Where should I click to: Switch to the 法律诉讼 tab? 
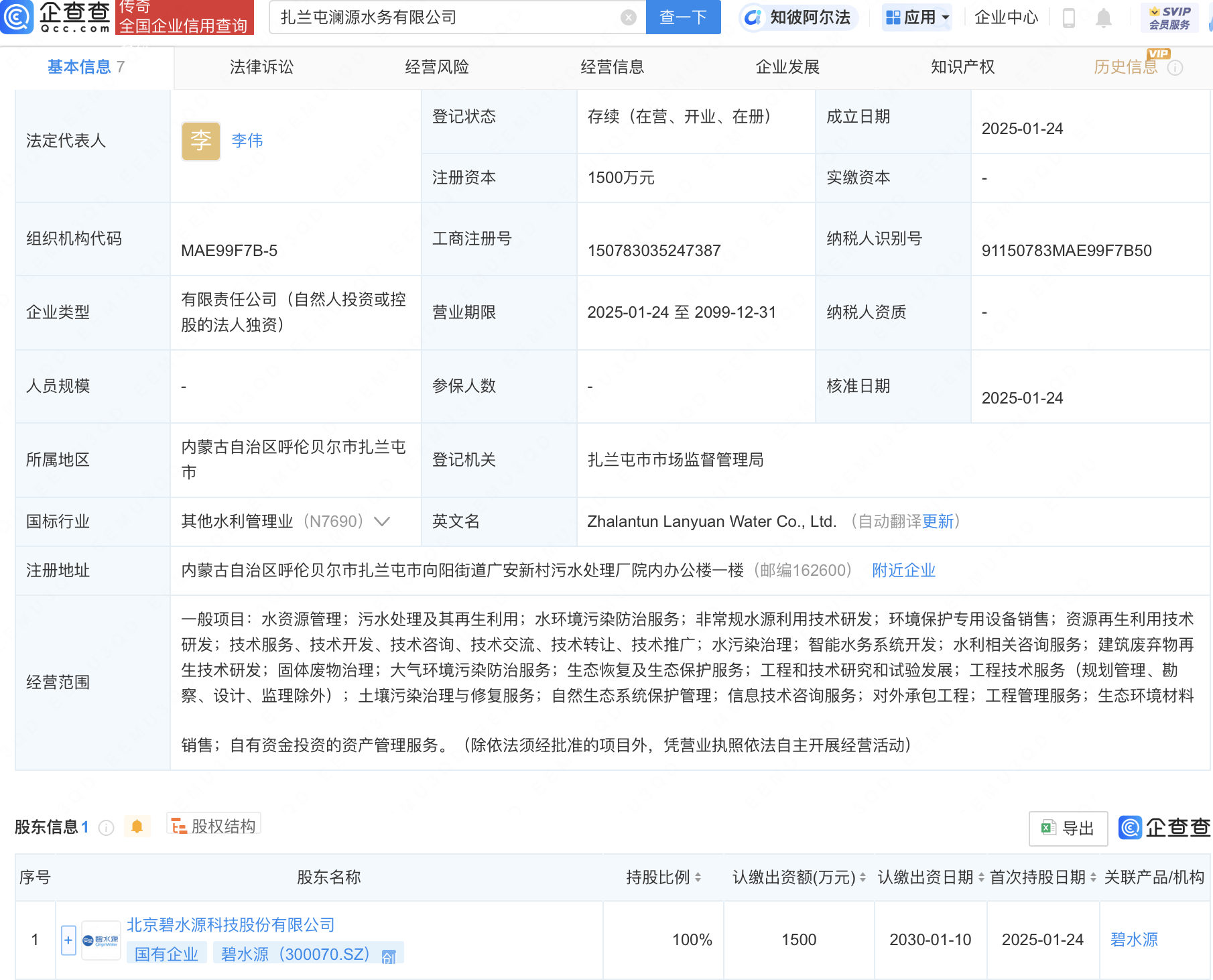pos(261,66)
